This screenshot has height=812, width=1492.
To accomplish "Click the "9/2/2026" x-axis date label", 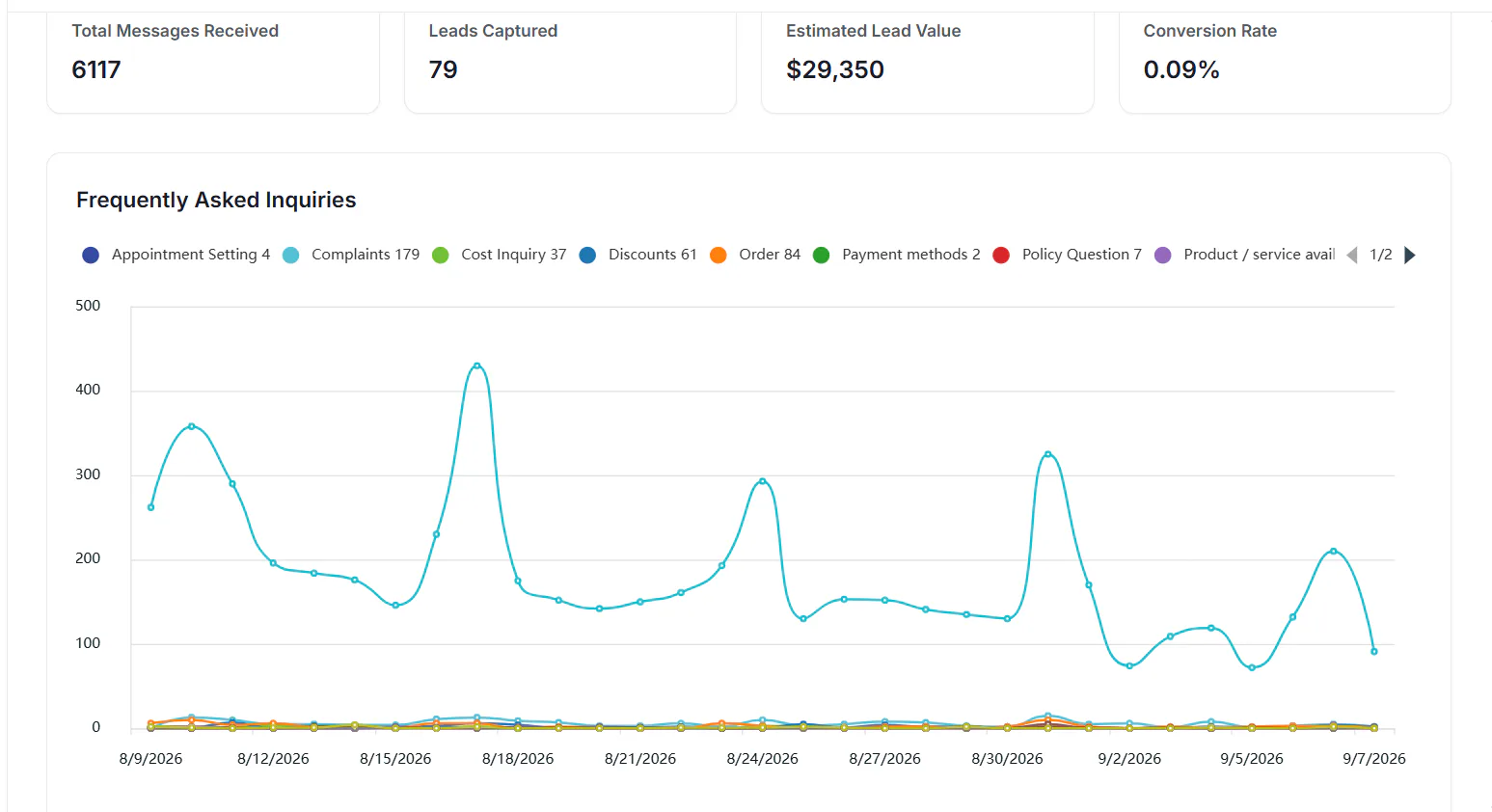I will pyautogui.click(x=1129, y=759).
